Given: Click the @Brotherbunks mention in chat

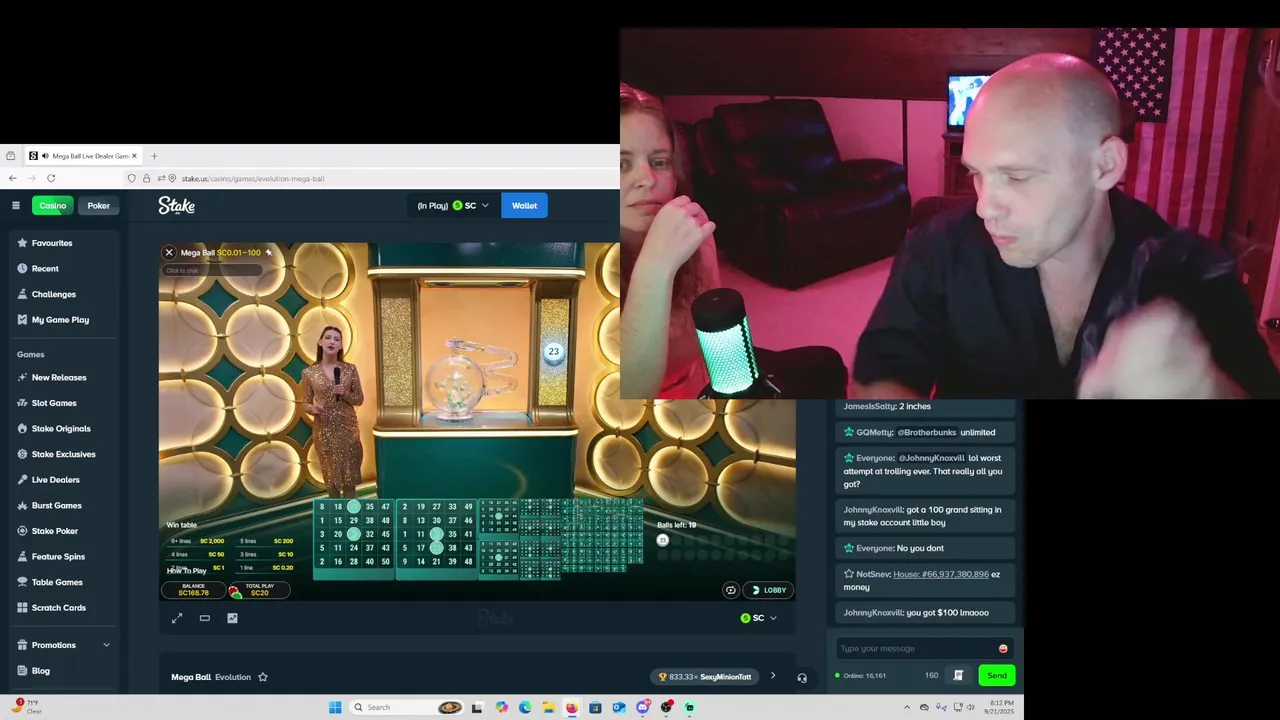Looking at the screenshot, I should tap(926, 432).
